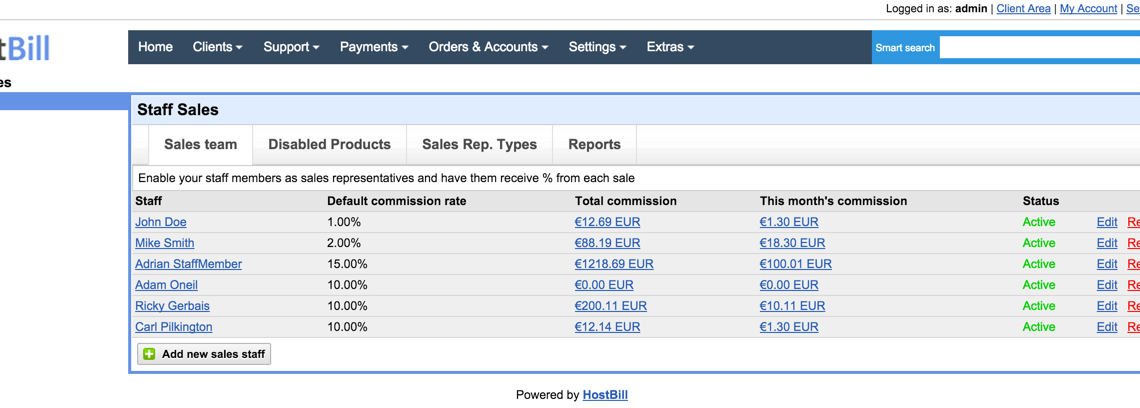Click this month's commission €18.30 EUR

pos(792,243)
